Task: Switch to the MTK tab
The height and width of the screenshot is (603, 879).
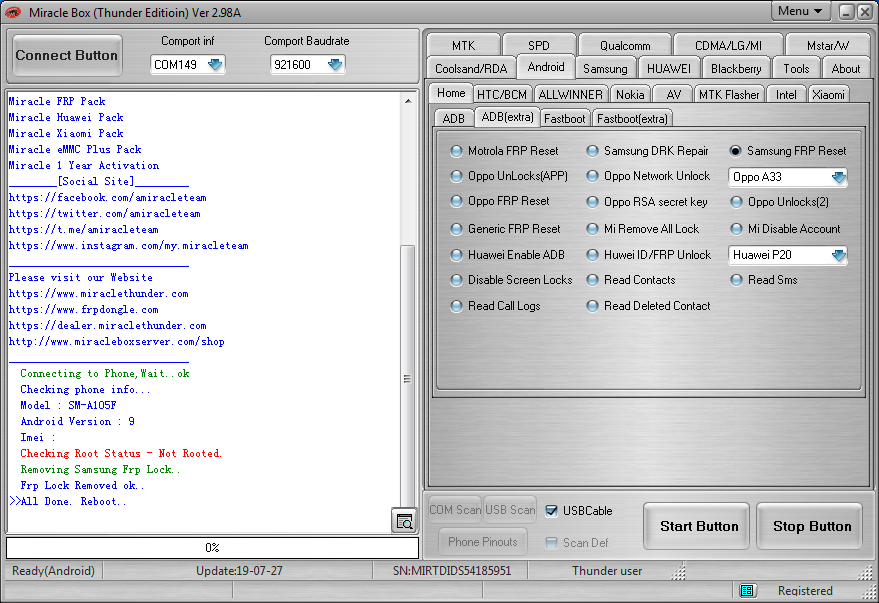Action: pyautogui.click(x=464, y=45)
